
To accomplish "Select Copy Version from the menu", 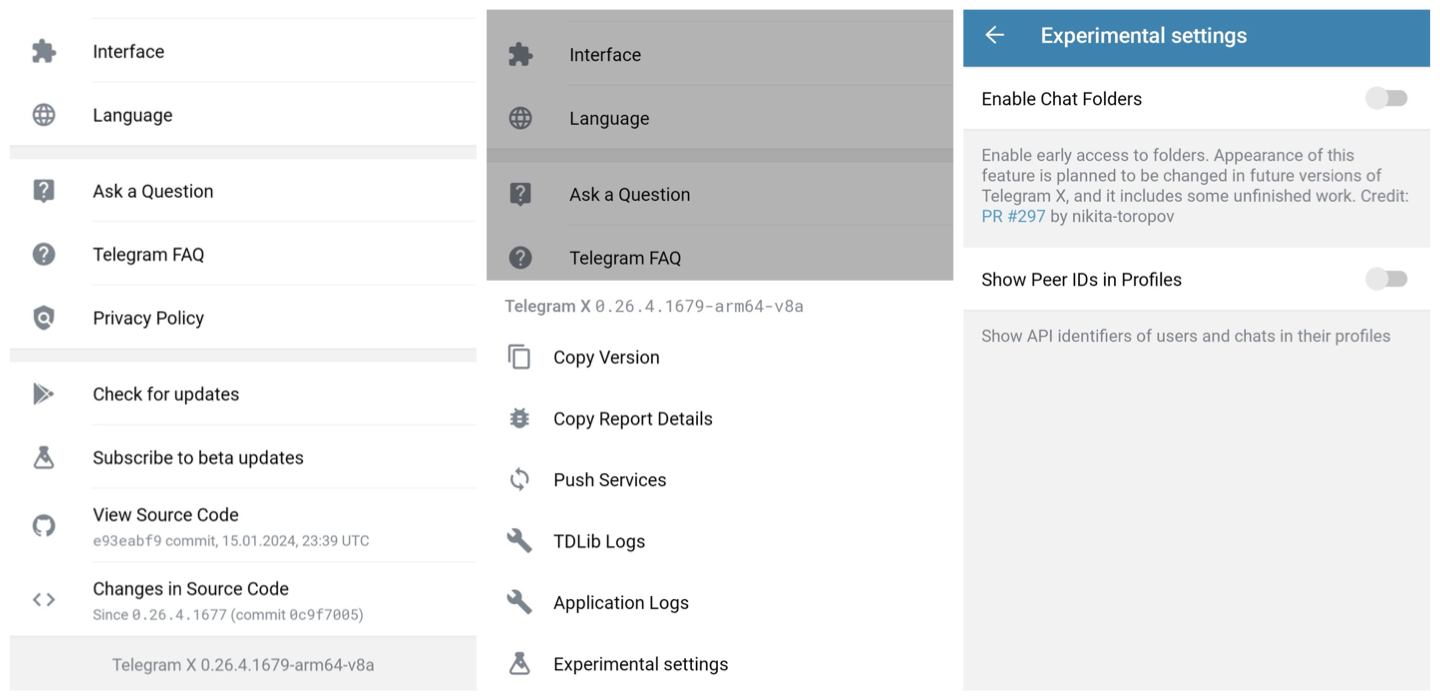I will [606, 357].
